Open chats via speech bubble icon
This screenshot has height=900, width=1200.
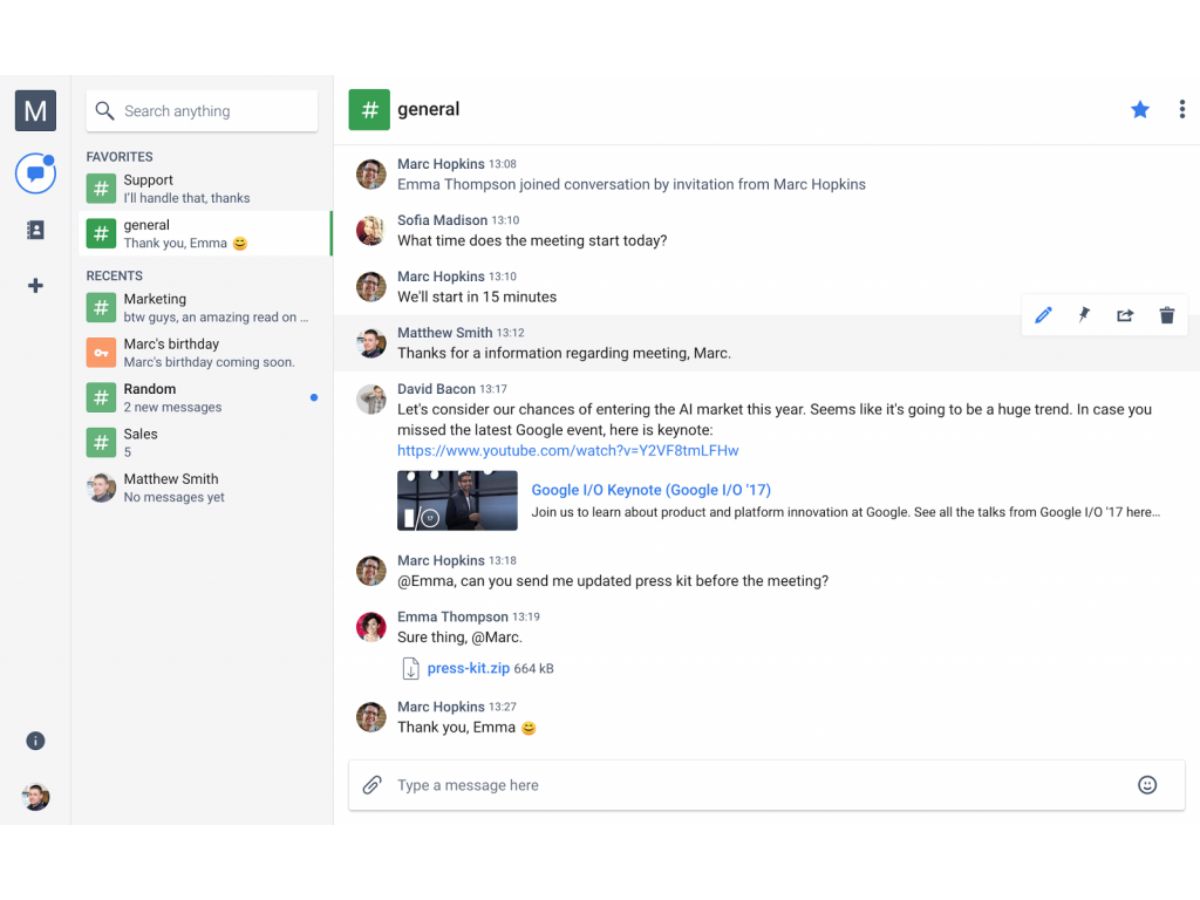point(35,174)
